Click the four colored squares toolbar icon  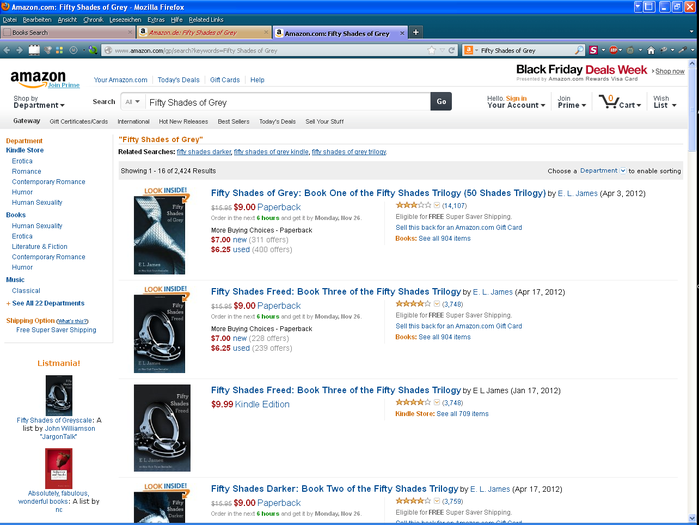tap(59, 50)
